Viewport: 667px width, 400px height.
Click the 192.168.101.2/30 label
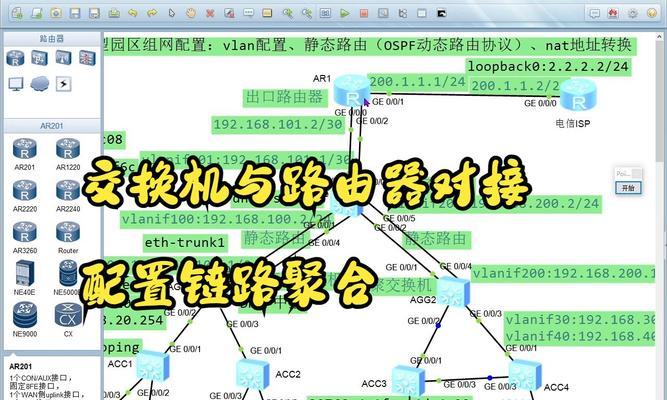(278, 125)
